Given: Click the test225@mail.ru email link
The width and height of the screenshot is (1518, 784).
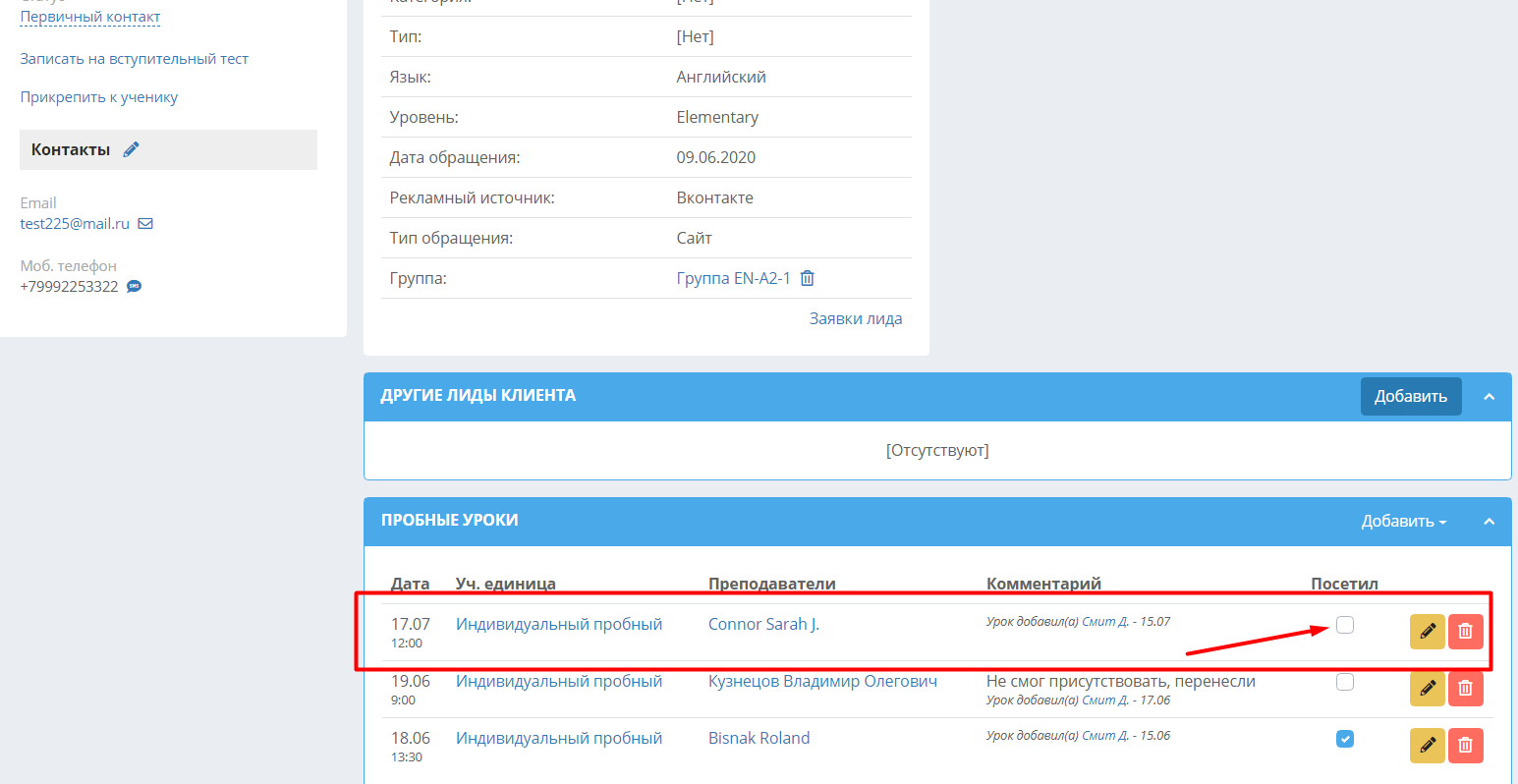Looking at the screenshot, I should [x=75, y=224].
